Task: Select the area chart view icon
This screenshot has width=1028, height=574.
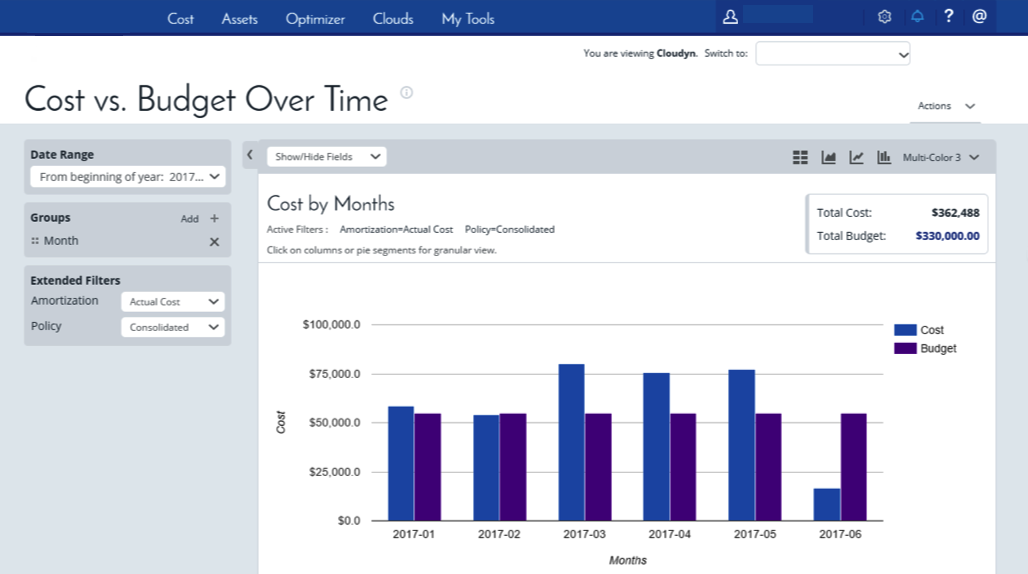Action: (x=828, y=157)
